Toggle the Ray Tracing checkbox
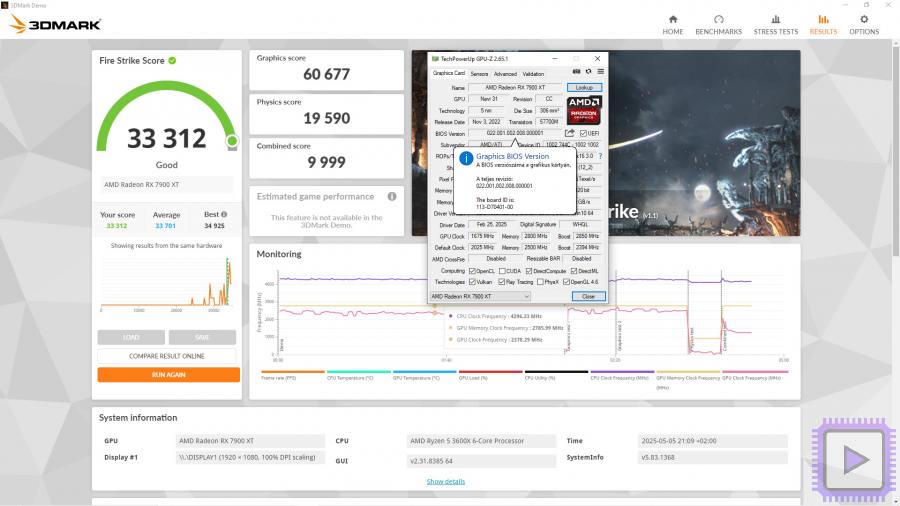The height and width of the screenshot is (506, 900). pyautogui.click(x=502, y=282)
